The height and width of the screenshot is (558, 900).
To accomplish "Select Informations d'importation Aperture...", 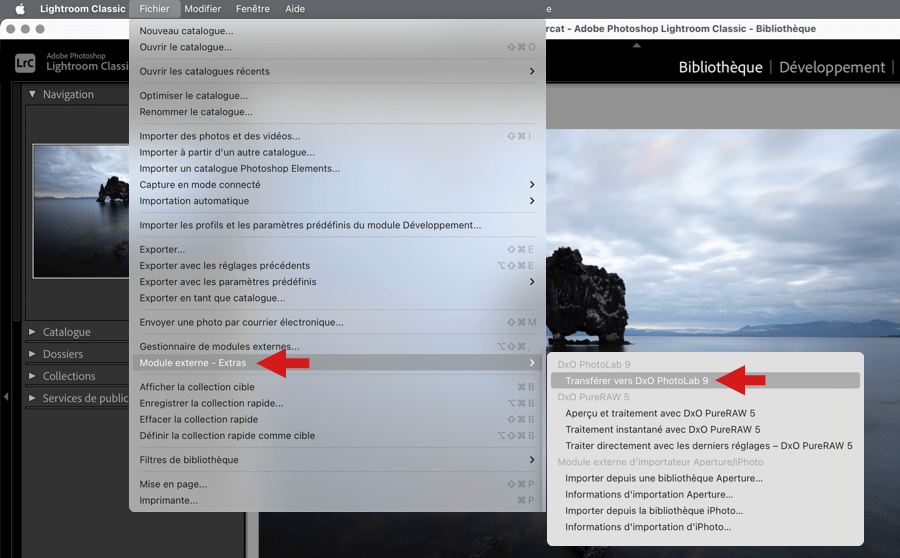I will tap(705, 494).
